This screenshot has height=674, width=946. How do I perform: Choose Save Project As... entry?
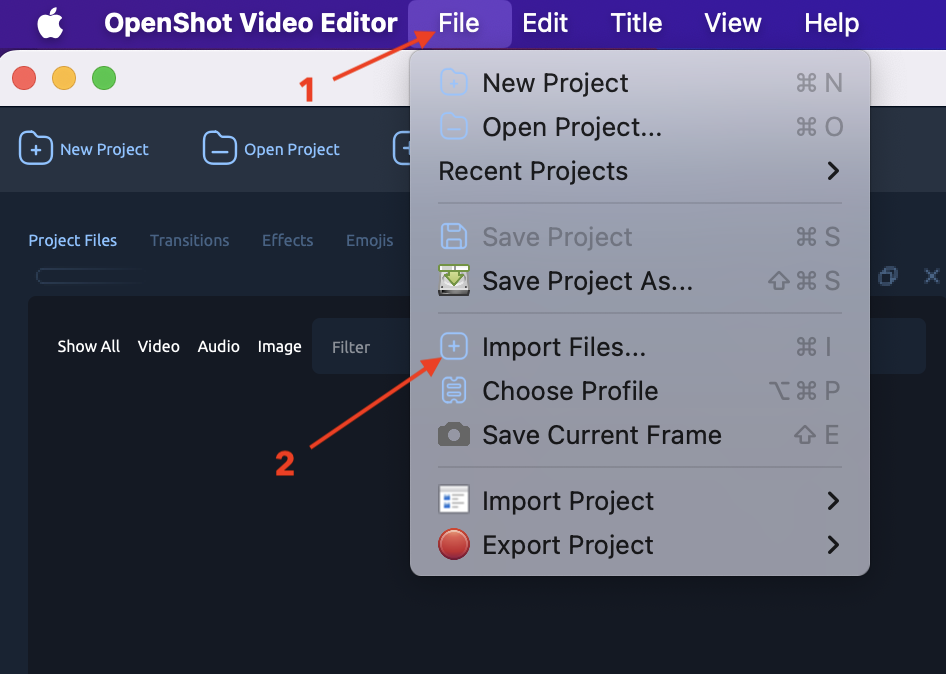pyautogui.click(x=640, y=281)
